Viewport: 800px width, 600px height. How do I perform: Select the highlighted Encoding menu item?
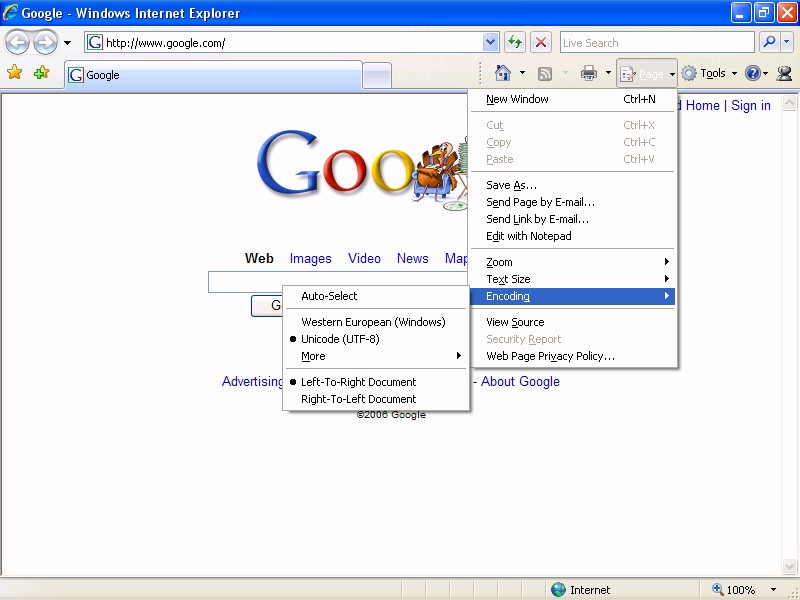point(572,296)
